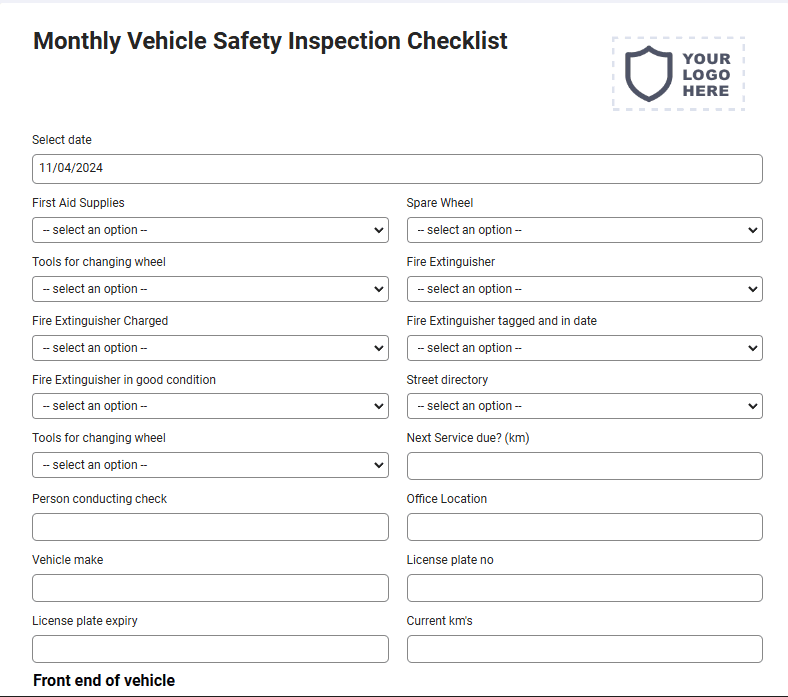Click the Select date field showing 11/04/2024
788x697 pixels.
point(397,169)
